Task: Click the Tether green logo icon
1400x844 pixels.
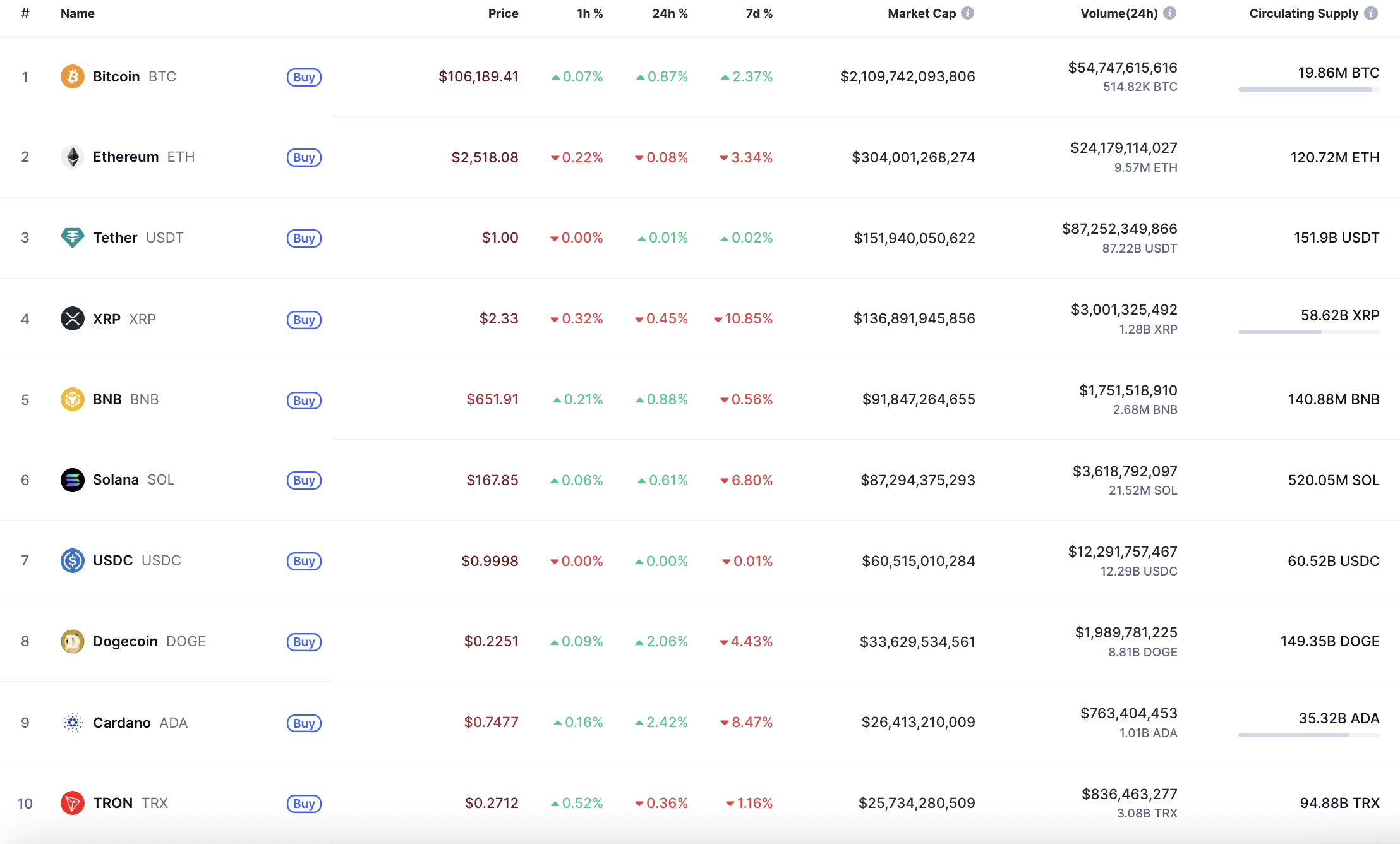Action: 73,238
